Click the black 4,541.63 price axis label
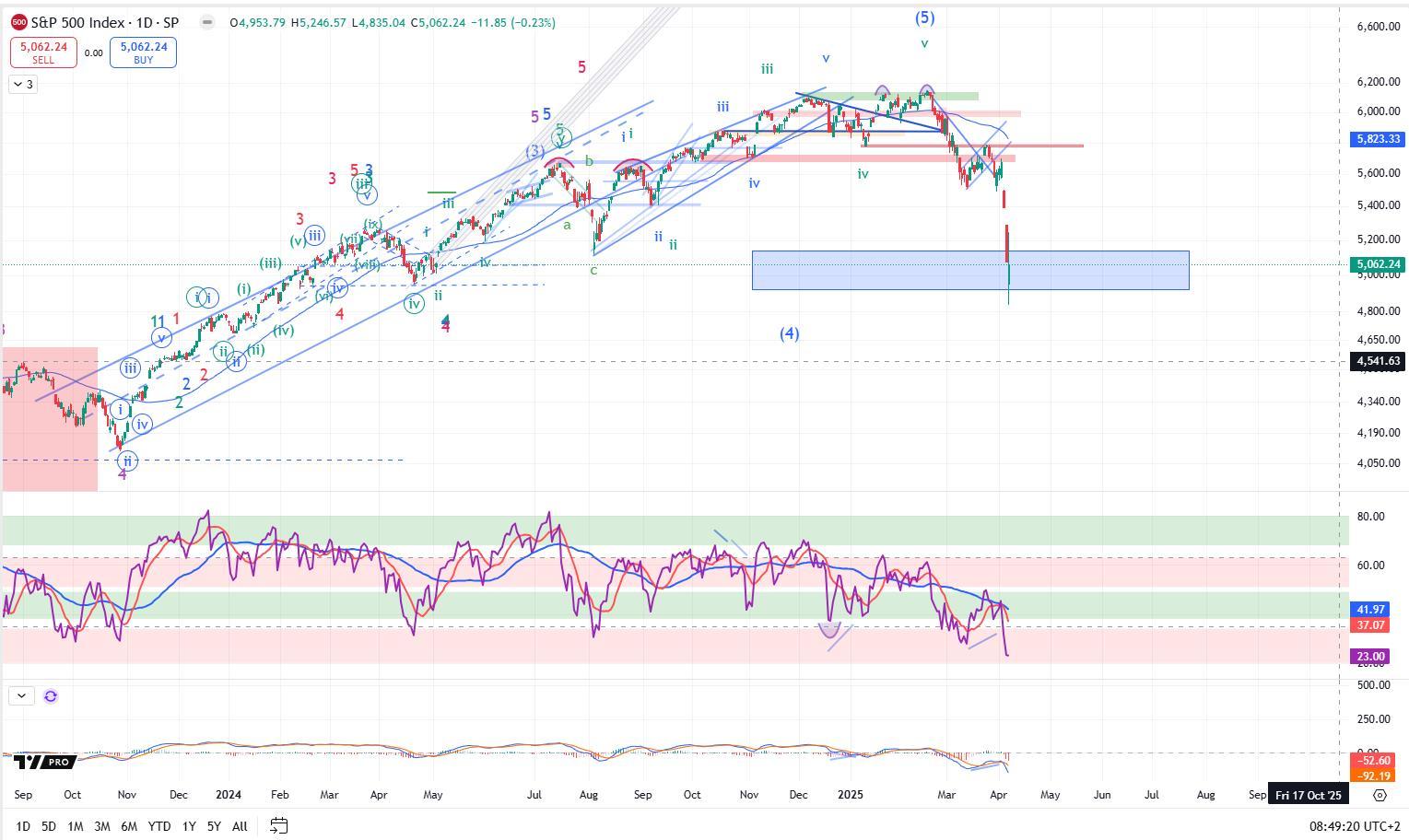 (1378, 361)
